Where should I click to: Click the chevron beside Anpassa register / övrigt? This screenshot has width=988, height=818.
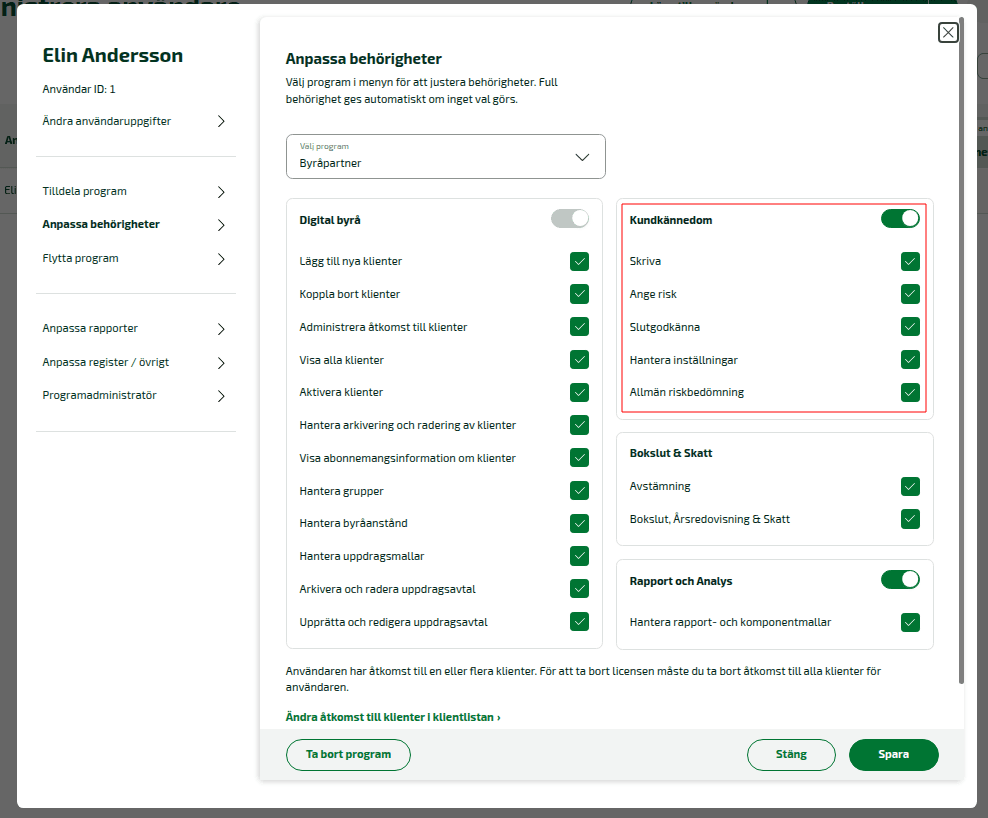click(x=221, y=363)
